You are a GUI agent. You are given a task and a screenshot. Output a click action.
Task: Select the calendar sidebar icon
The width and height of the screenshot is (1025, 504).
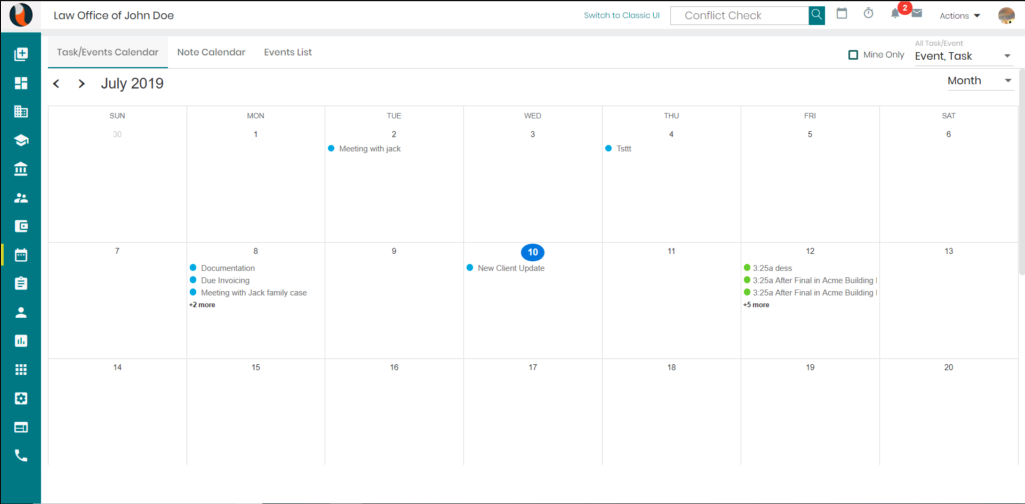[21, 255]
